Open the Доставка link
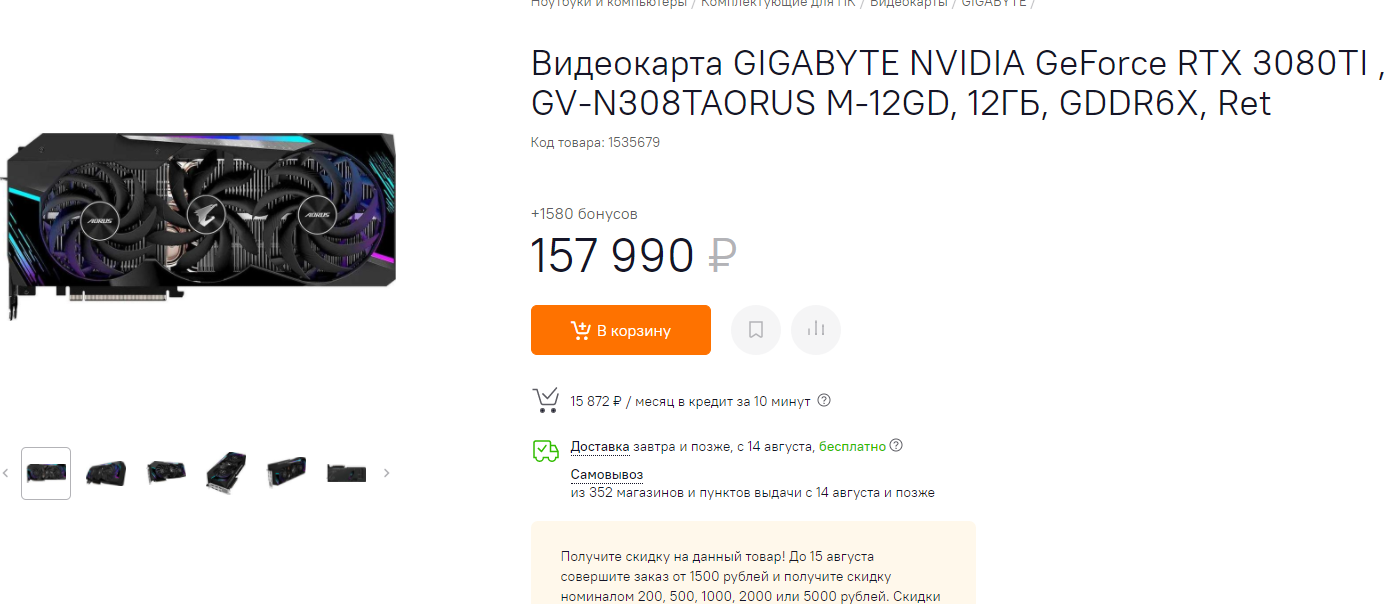 pyautogui.click(x=600, y=446)
